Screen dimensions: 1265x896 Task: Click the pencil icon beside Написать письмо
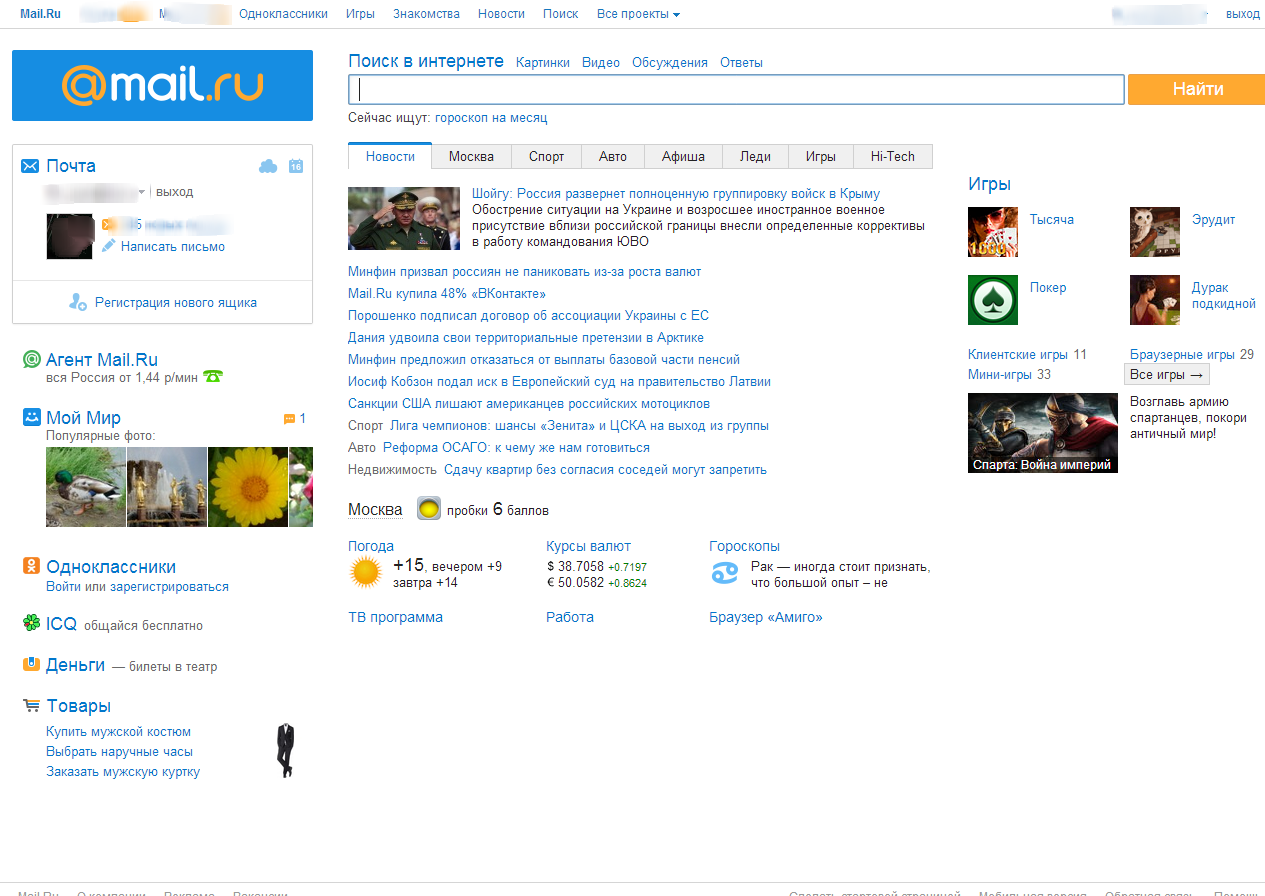point(109,246)
